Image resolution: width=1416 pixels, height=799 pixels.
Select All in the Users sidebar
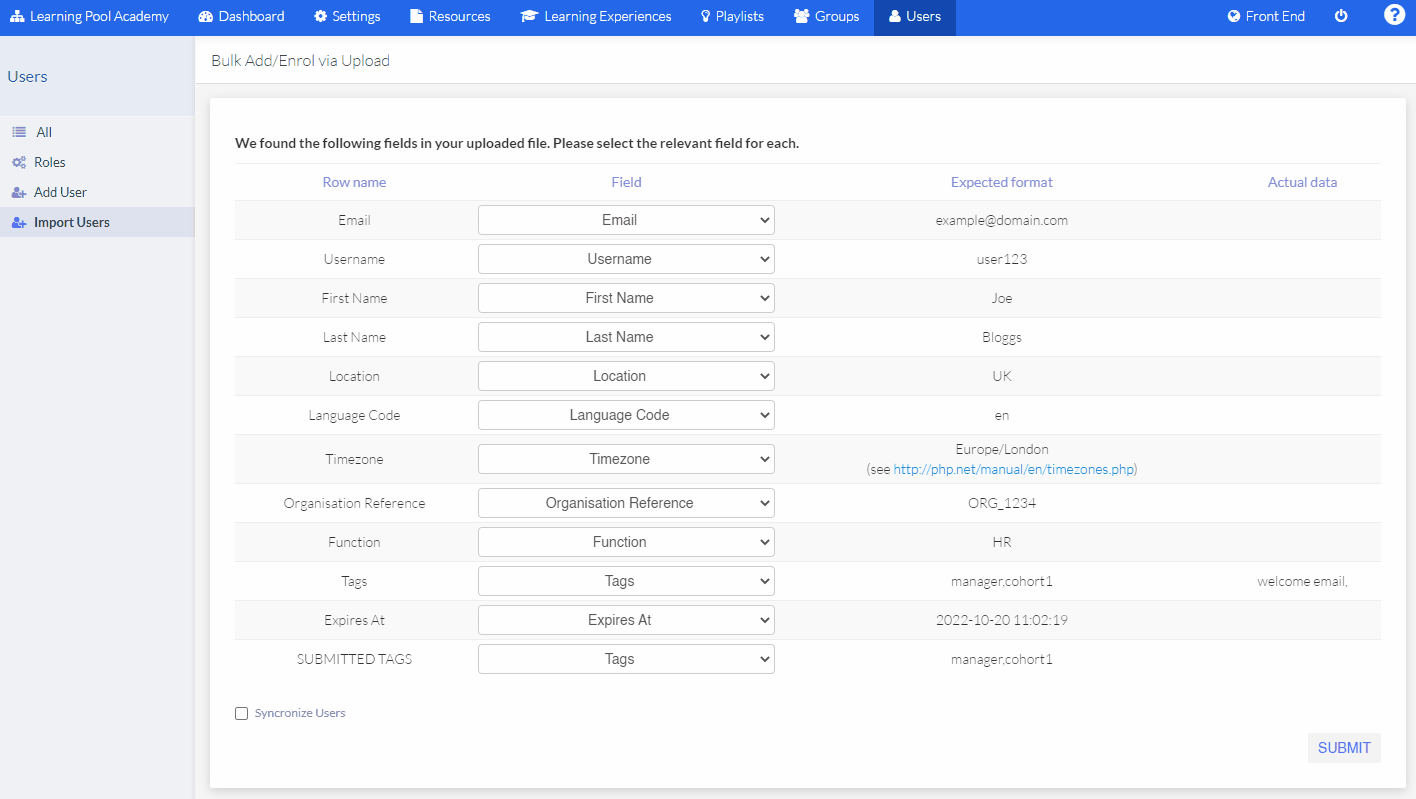click(x=46, y=131)
